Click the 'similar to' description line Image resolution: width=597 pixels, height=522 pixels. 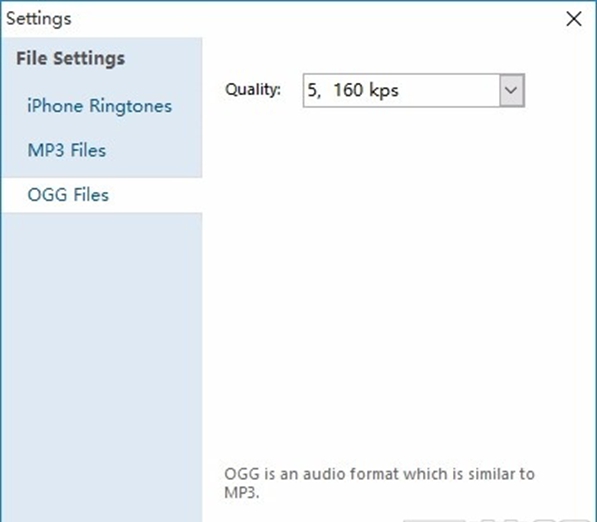(379, 474)
